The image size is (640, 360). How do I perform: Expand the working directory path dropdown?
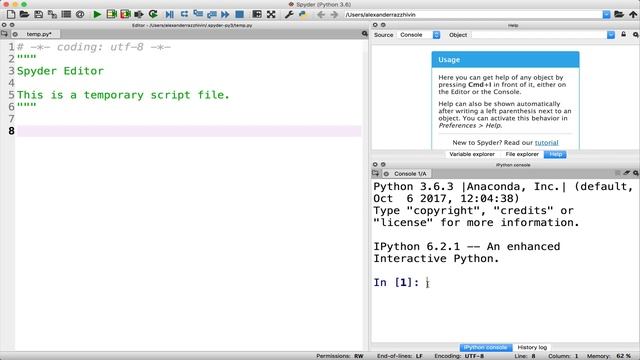tap(607, 15)
